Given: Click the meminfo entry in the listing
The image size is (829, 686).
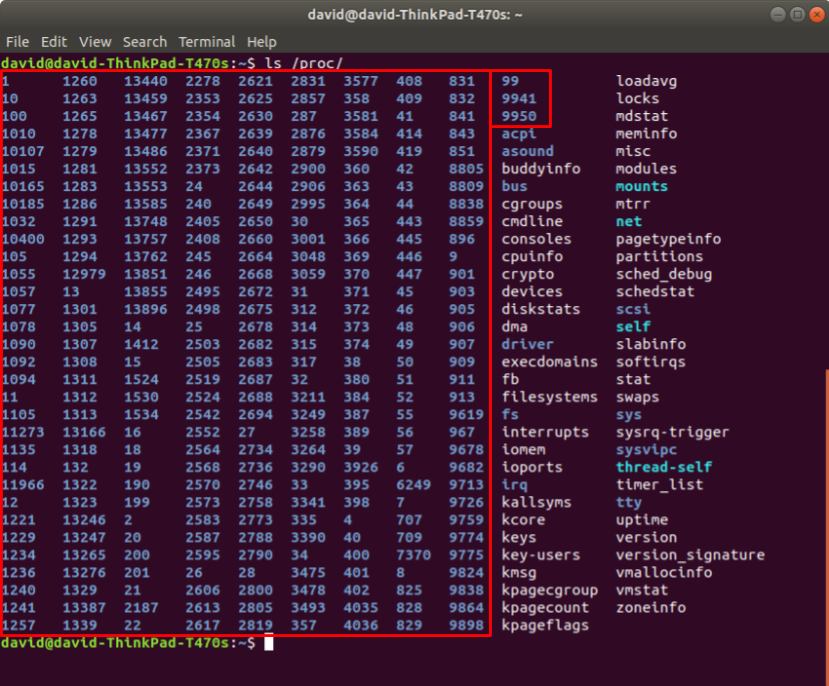Looking at the screenshot, I should coord(646,134).
